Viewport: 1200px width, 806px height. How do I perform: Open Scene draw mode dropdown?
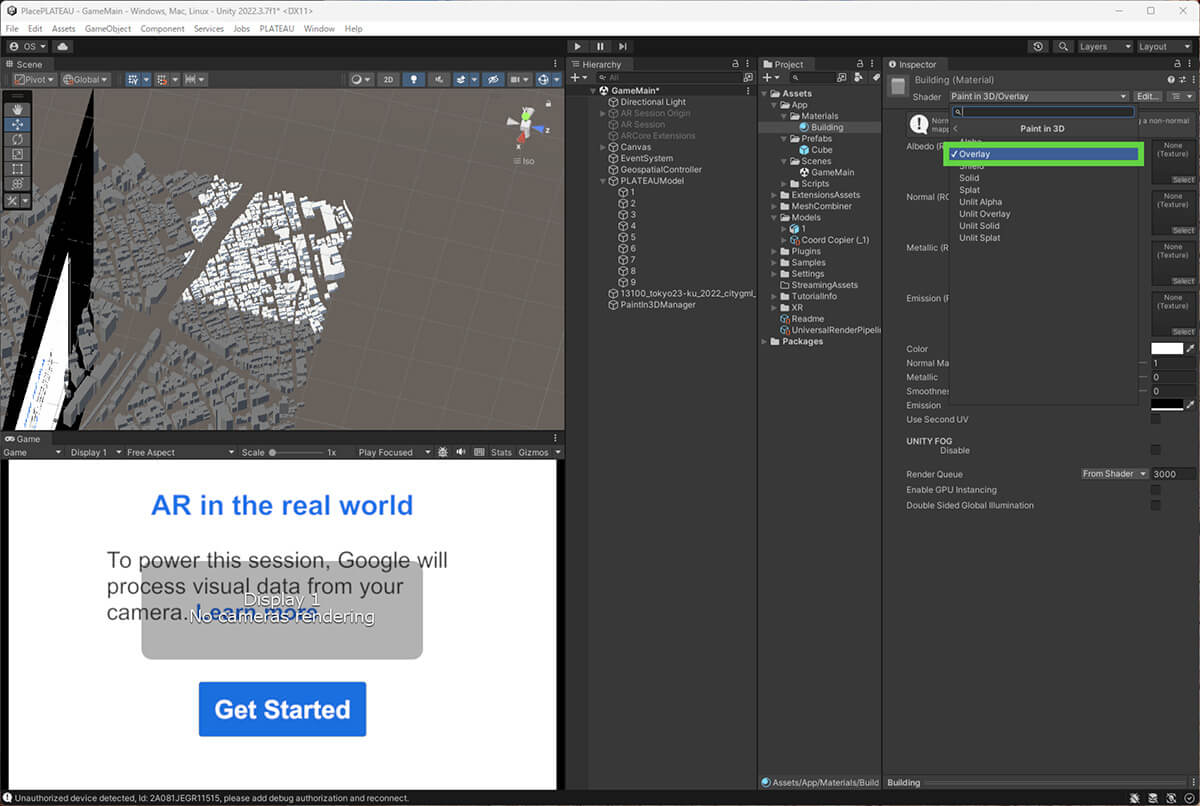point(360,79)
